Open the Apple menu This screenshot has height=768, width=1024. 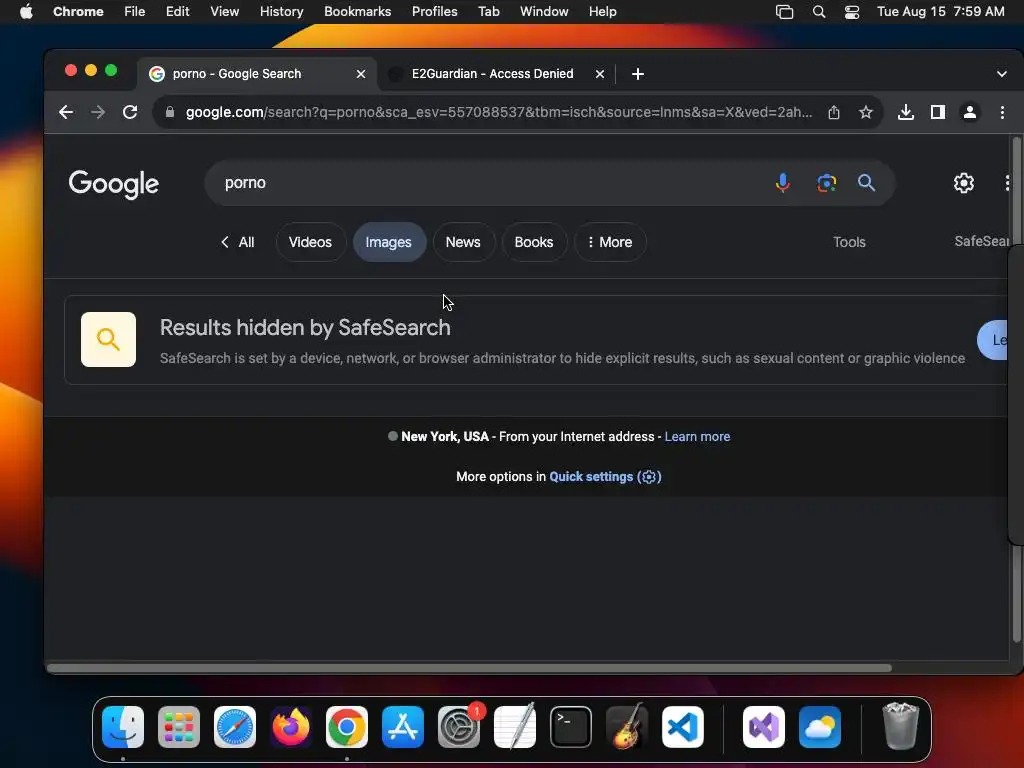(x=26, y=12)
